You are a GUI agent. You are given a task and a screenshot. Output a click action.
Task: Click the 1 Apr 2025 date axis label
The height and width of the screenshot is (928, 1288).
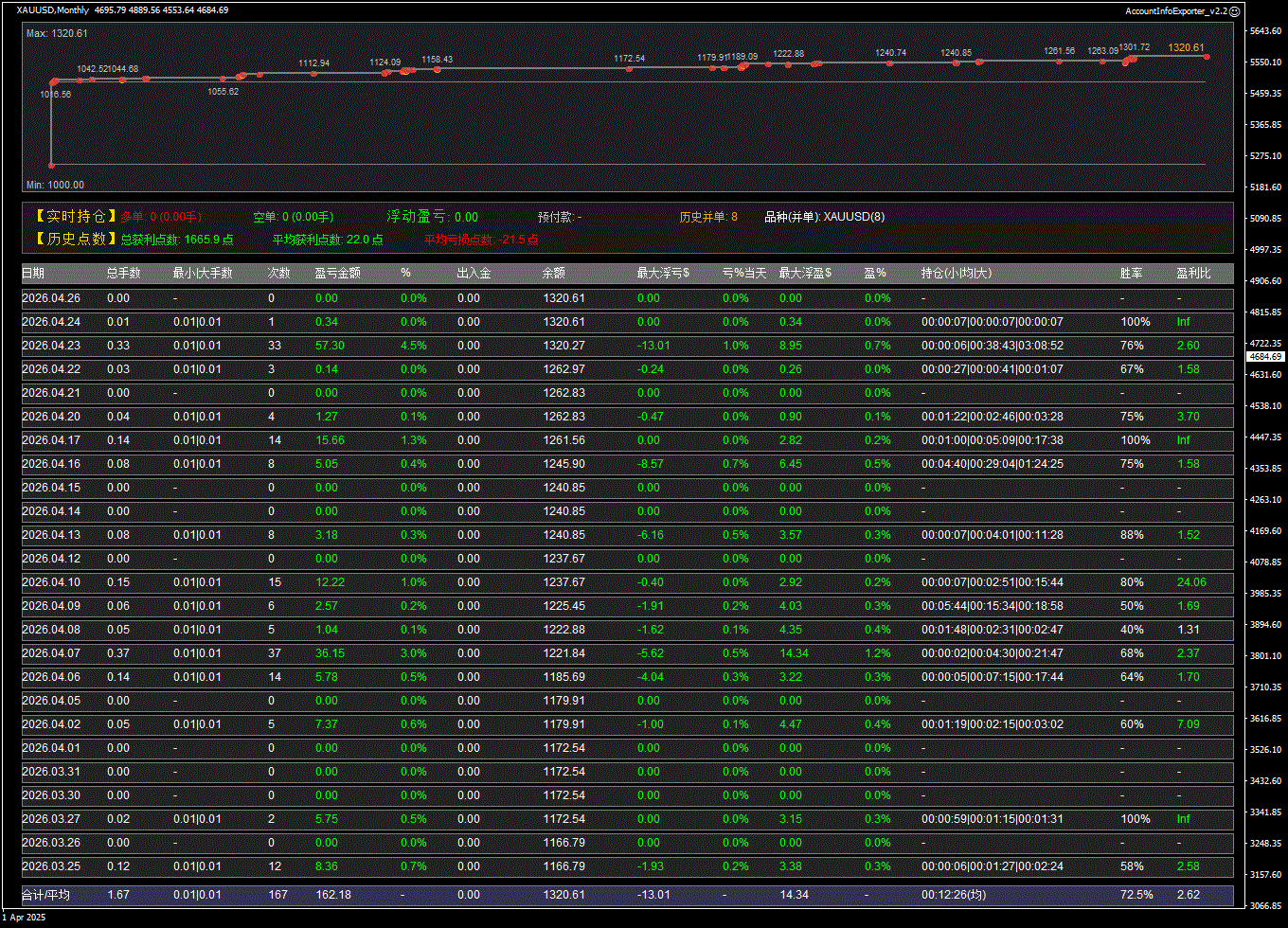(24, 918)
